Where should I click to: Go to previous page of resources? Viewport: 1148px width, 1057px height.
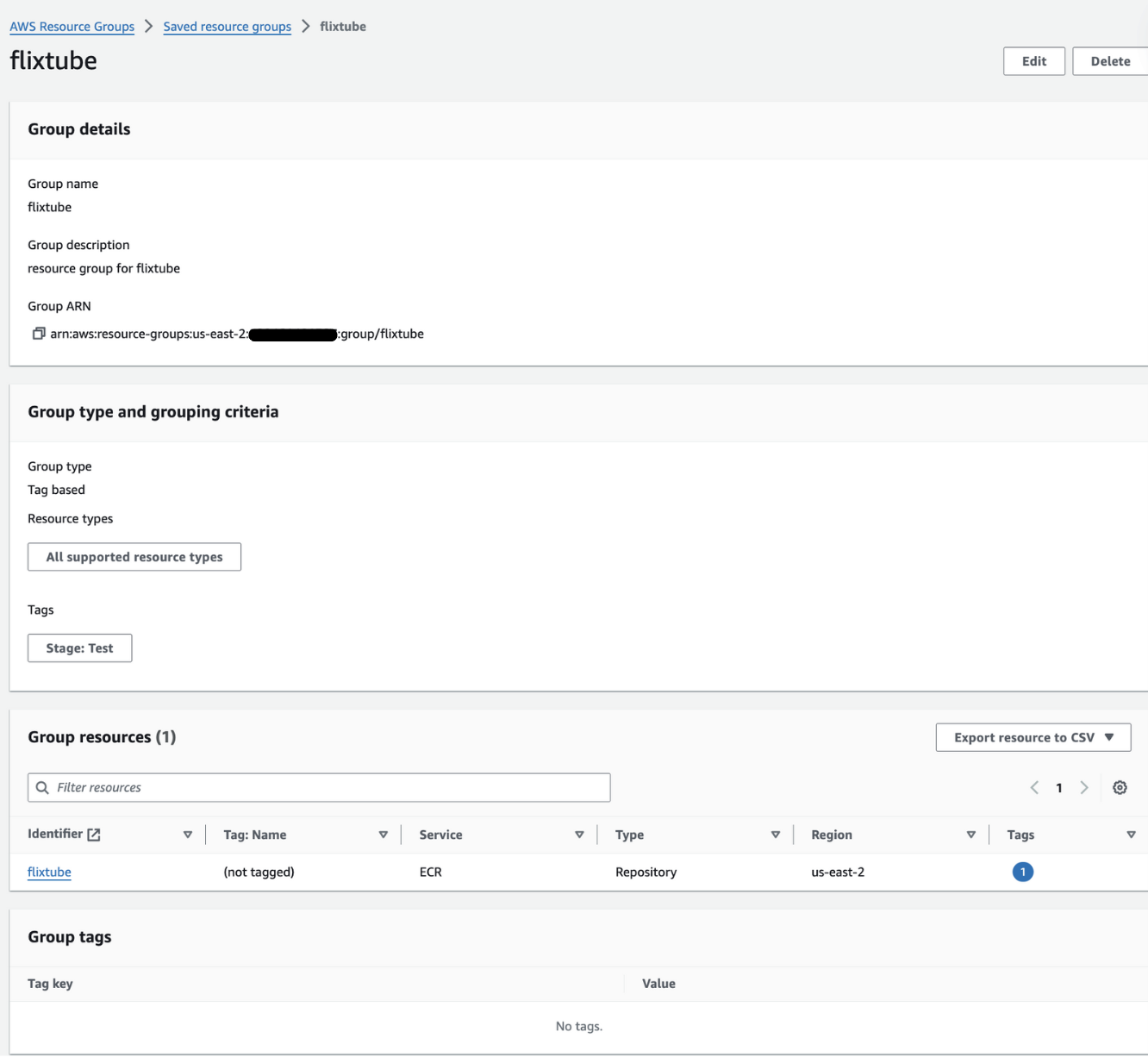pos(1034,787)
